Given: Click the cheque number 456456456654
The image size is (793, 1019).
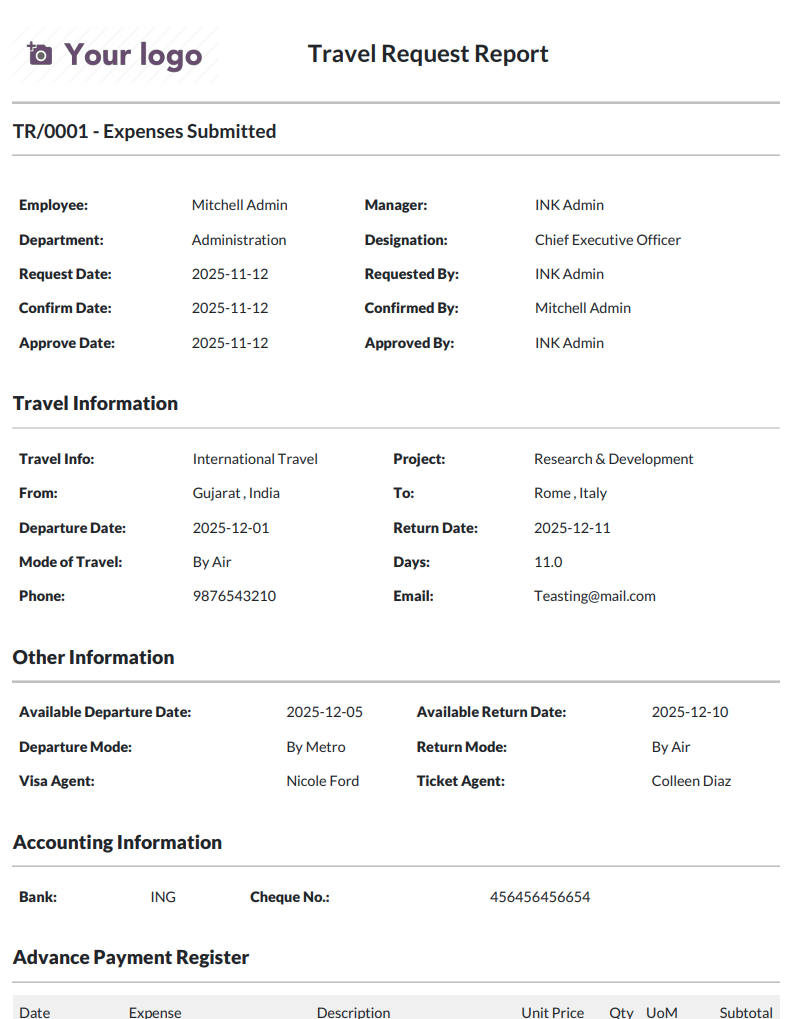Looking at the screenshot, I should (x=540, y=897).
